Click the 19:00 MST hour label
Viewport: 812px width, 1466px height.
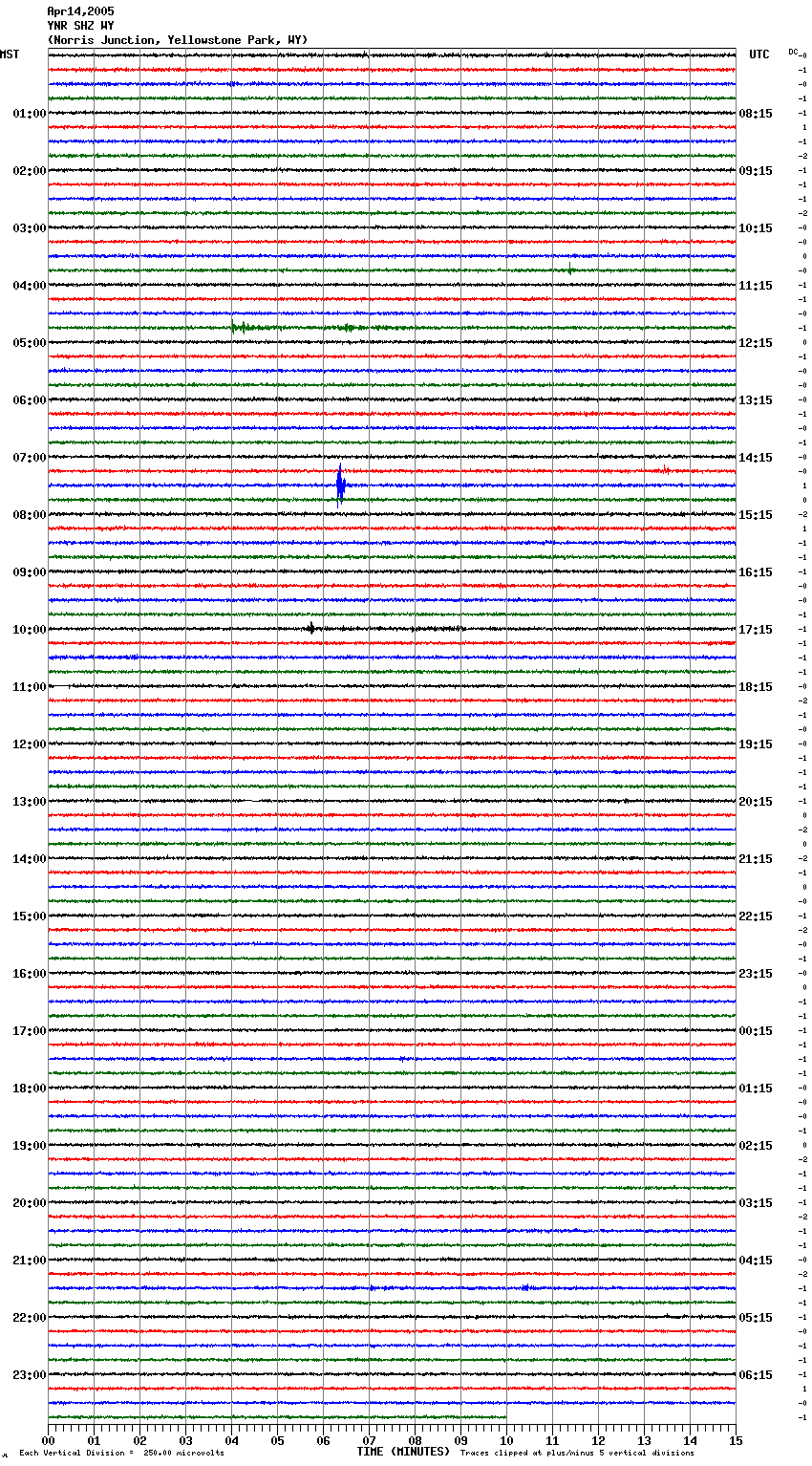coord(30,1146)
